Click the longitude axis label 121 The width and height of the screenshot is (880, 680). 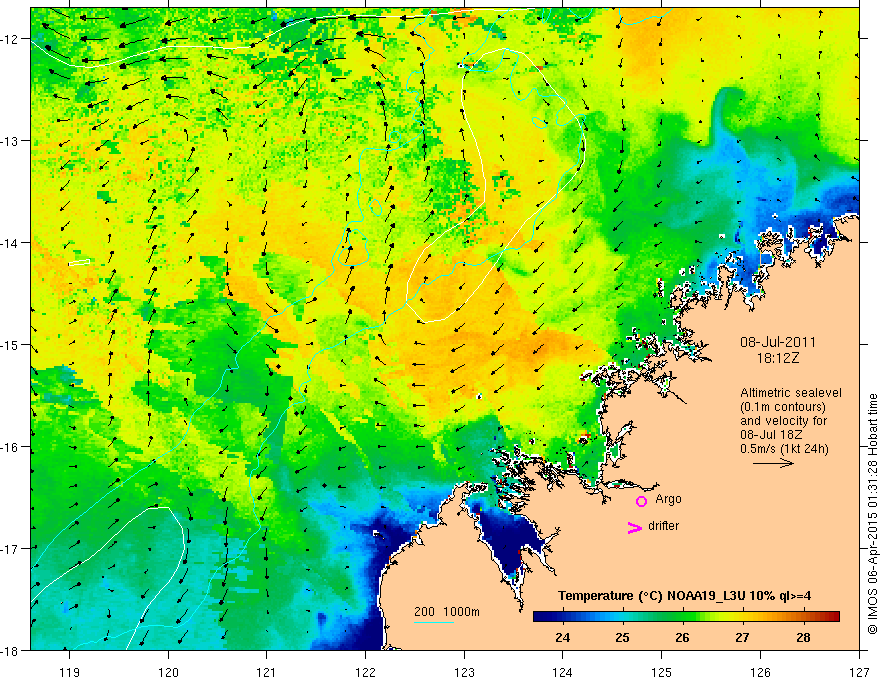[x=267, y=672]
